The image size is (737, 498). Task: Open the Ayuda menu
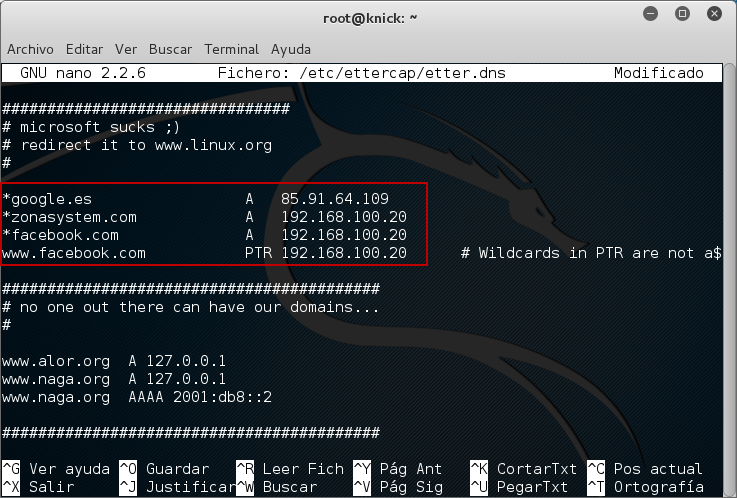(x=290, y=49)
